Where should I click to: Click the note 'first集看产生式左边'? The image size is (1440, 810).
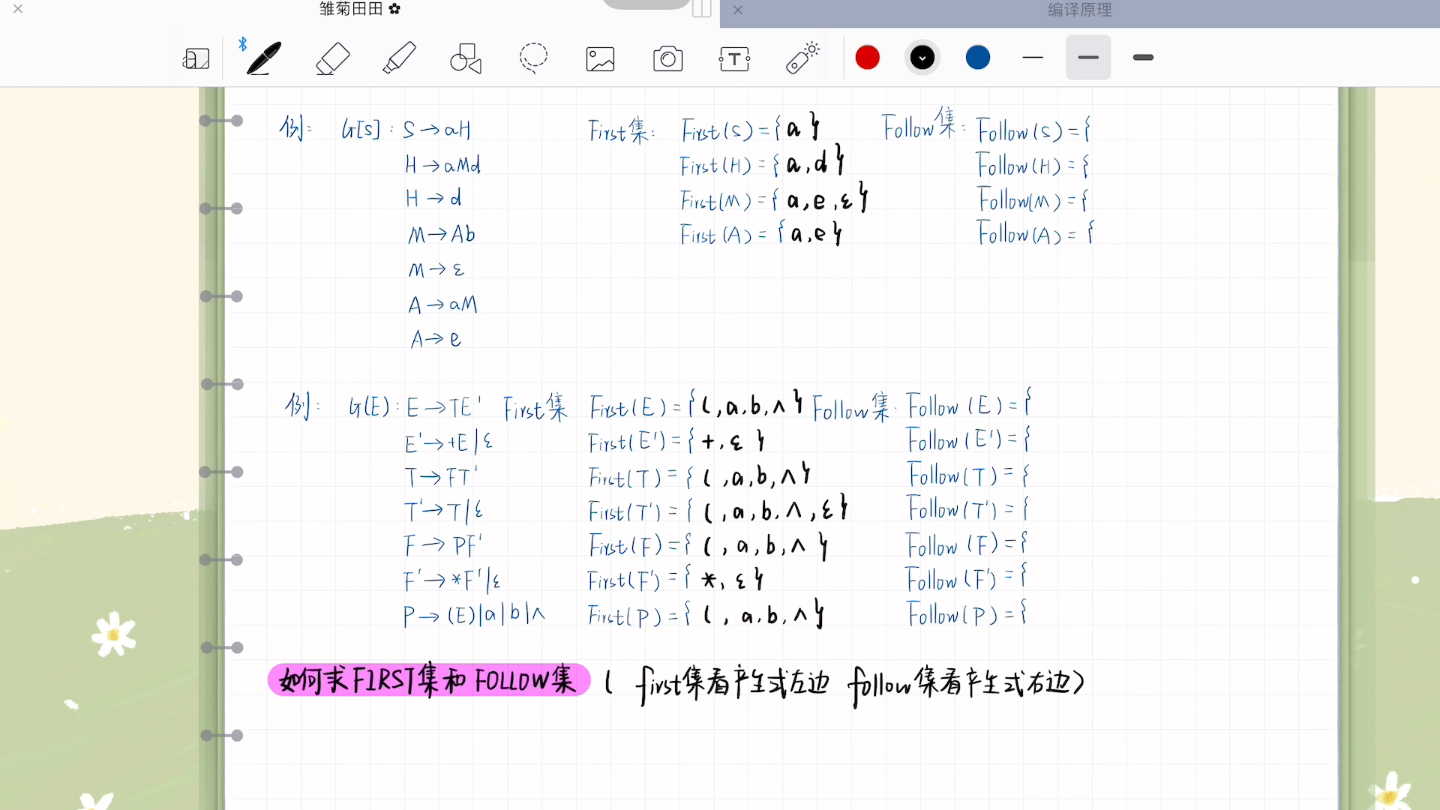pos(734,684)
